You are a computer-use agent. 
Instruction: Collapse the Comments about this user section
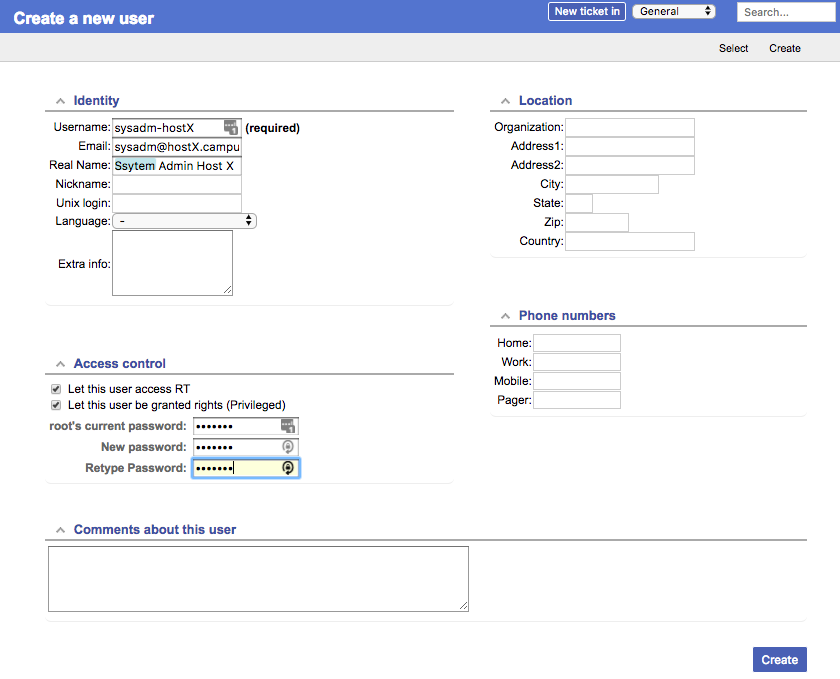tap(61, 529)
